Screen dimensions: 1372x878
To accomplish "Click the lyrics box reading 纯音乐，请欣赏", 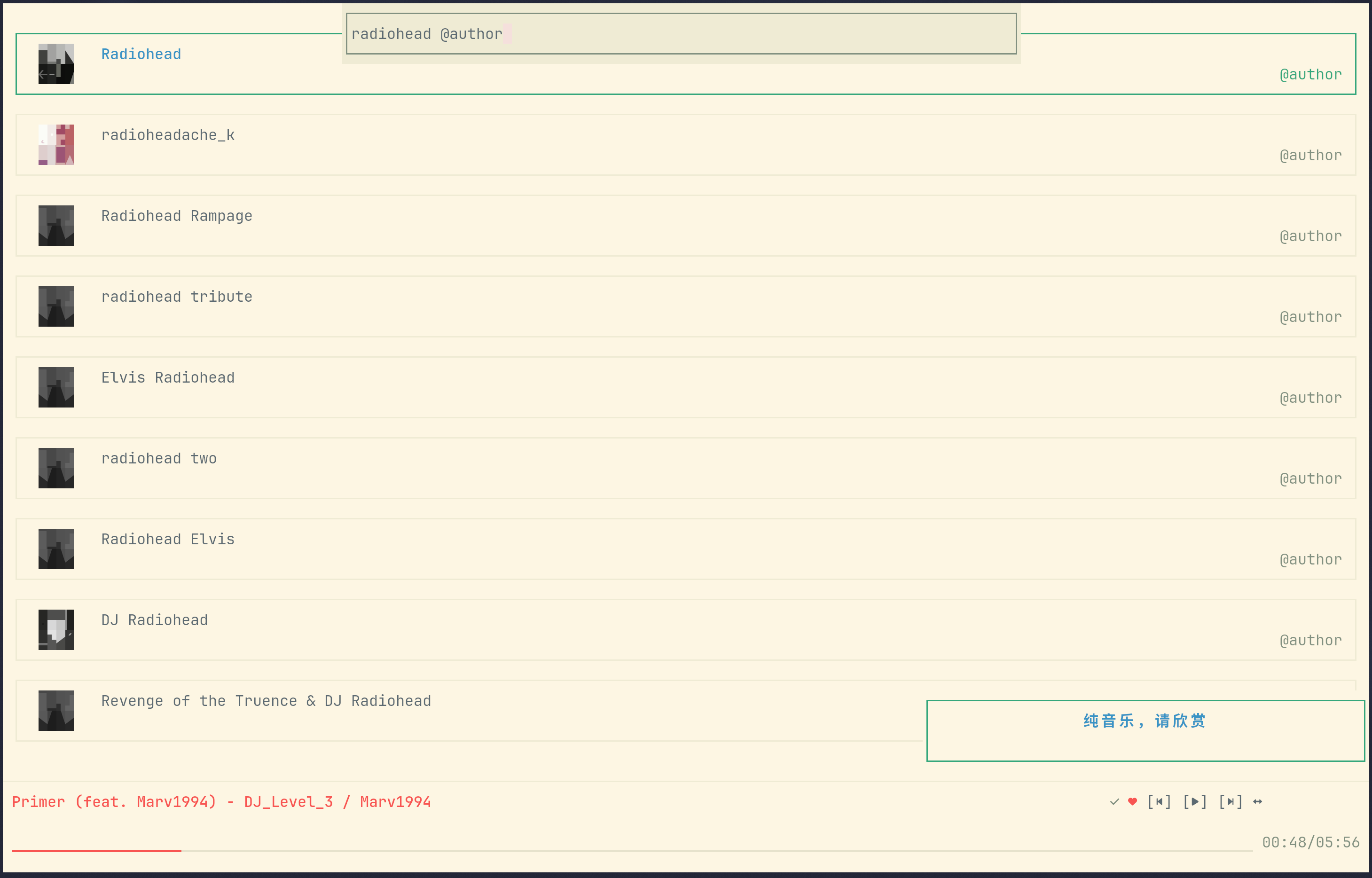I will click(1145, 730).
